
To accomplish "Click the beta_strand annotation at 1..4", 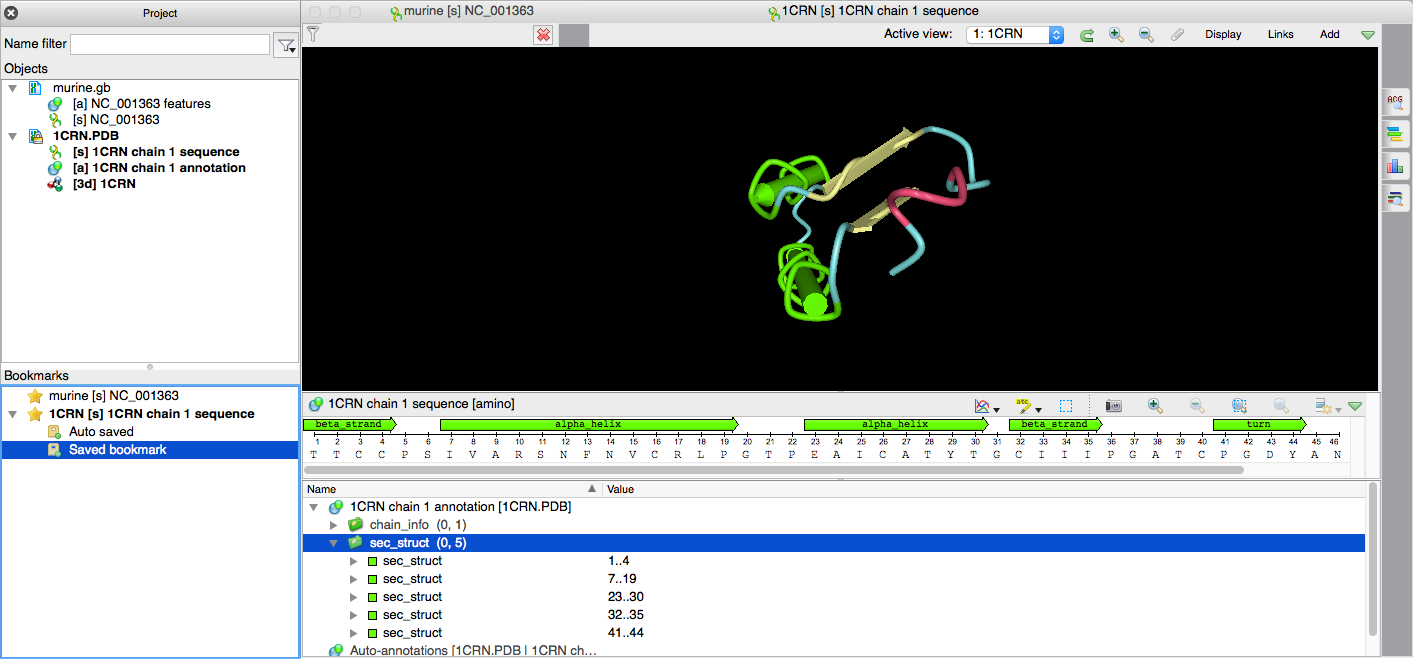I will click(349, 424).
